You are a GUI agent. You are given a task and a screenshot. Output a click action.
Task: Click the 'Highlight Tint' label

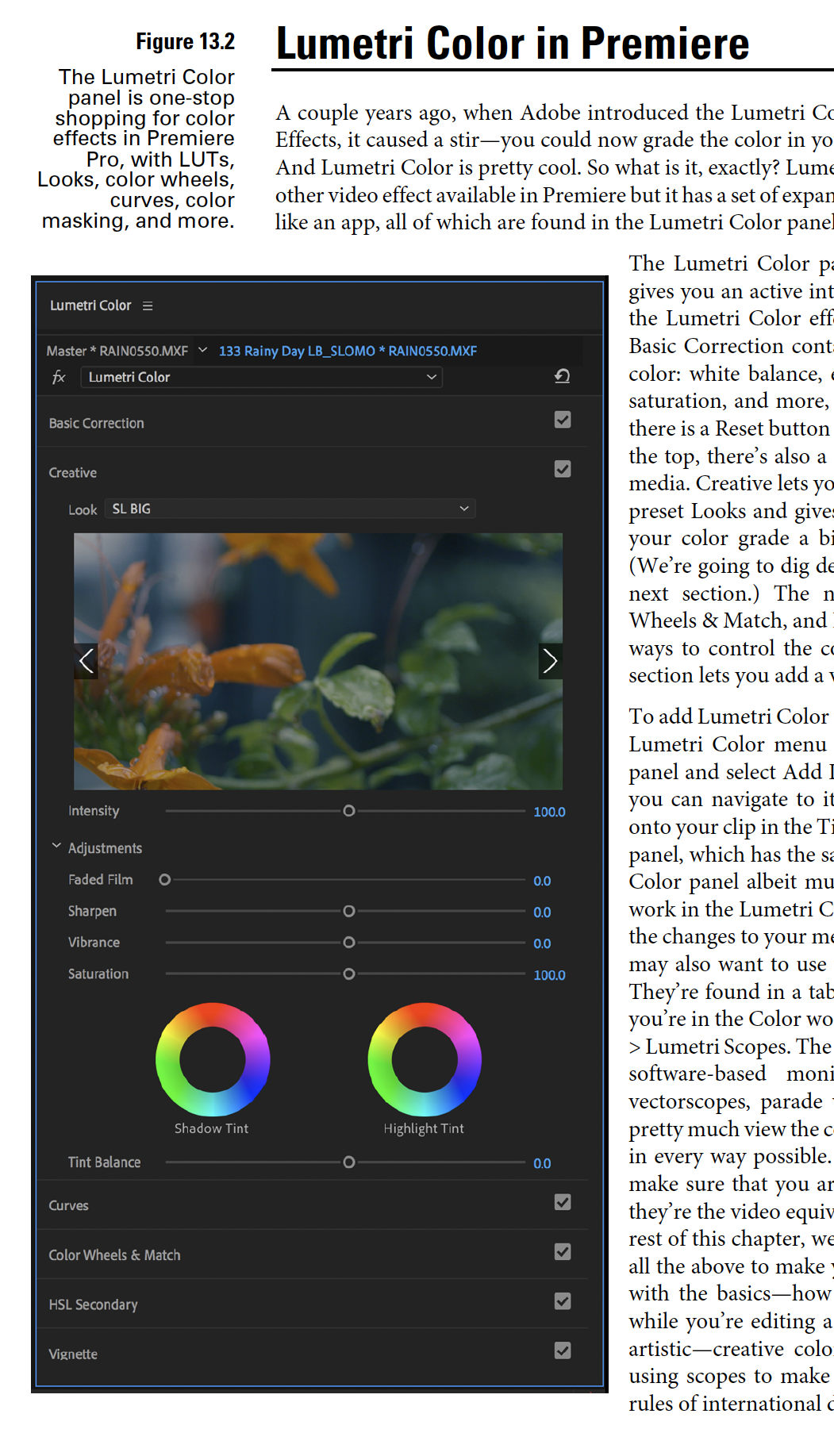point(424,1129)
